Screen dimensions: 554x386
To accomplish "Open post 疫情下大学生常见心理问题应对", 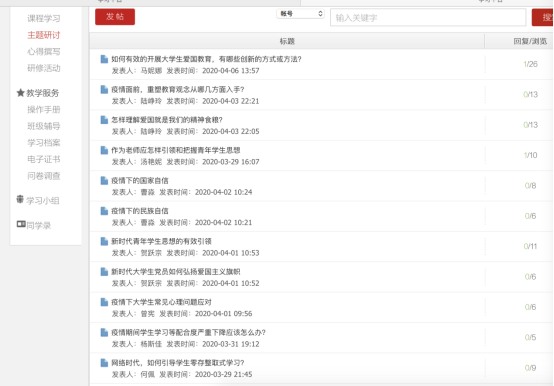I will [x=161, y=302].
